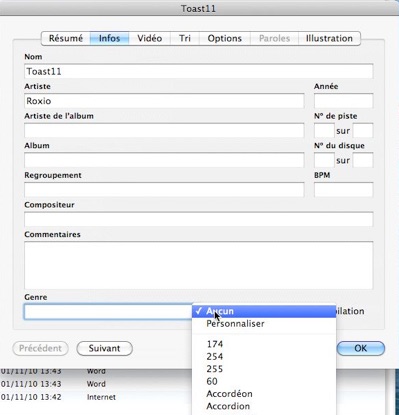Confirm with the OK button
The width and height of the screenshot is (399, 415).
coord(361,348)
